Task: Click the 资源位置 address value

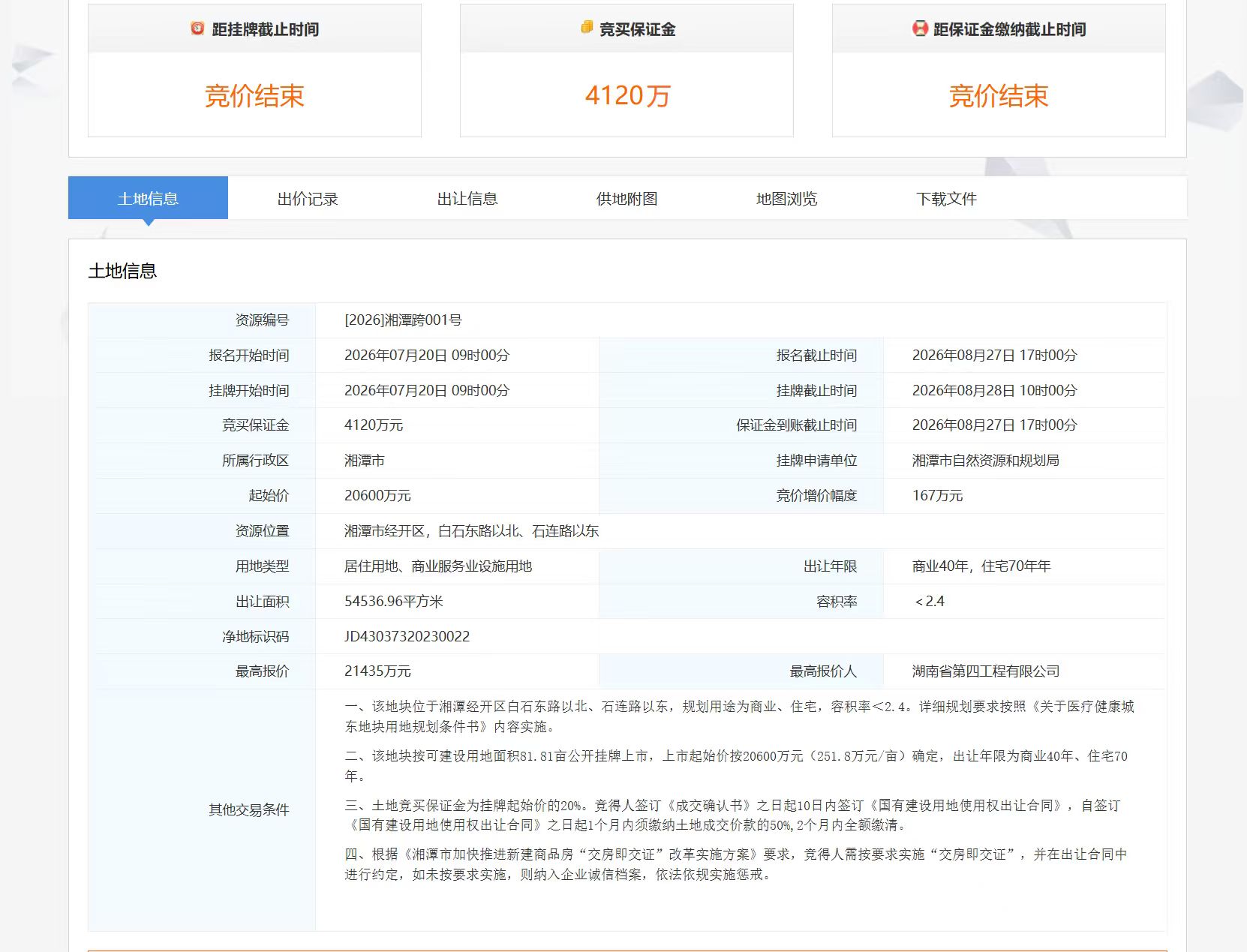Action: 471,531
